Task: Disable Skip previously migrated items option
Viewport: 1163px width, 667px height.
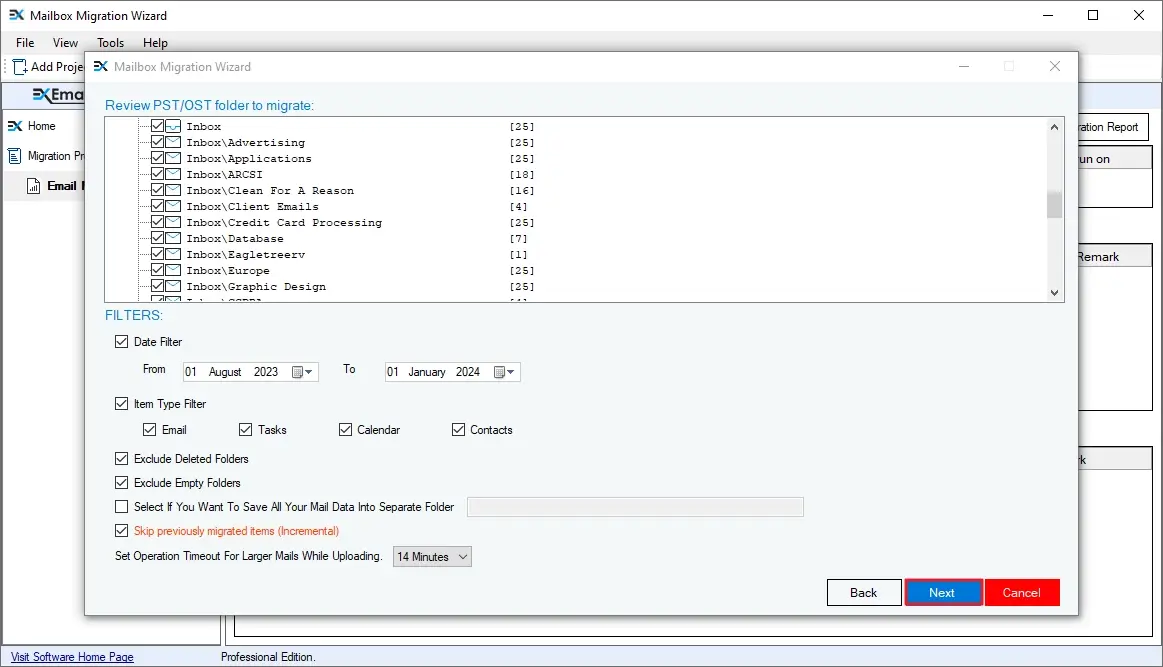Action: click(122, 531)
